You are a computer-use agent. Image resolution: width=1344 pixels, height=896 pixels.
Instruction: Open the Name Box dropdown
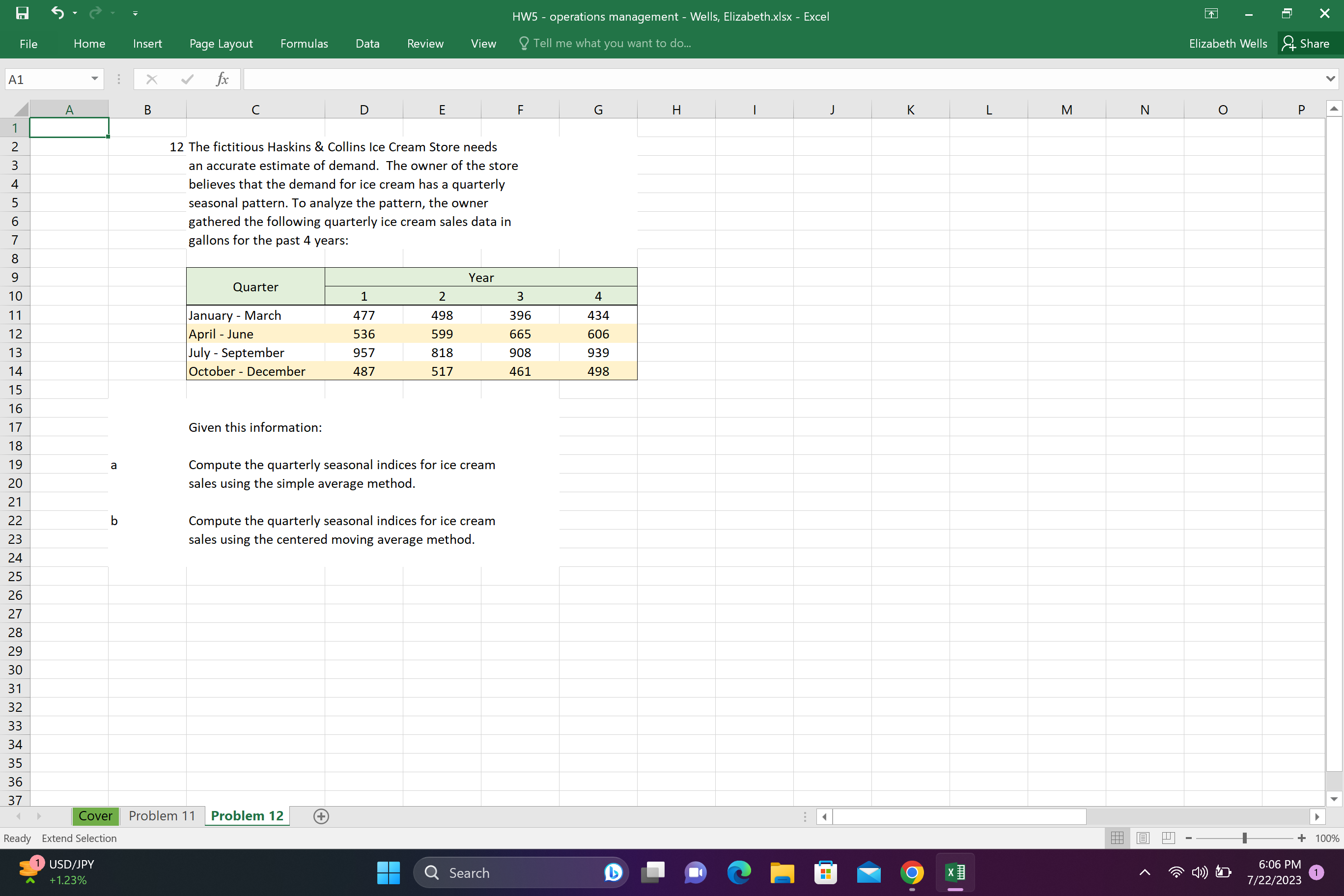coord(95,79)
